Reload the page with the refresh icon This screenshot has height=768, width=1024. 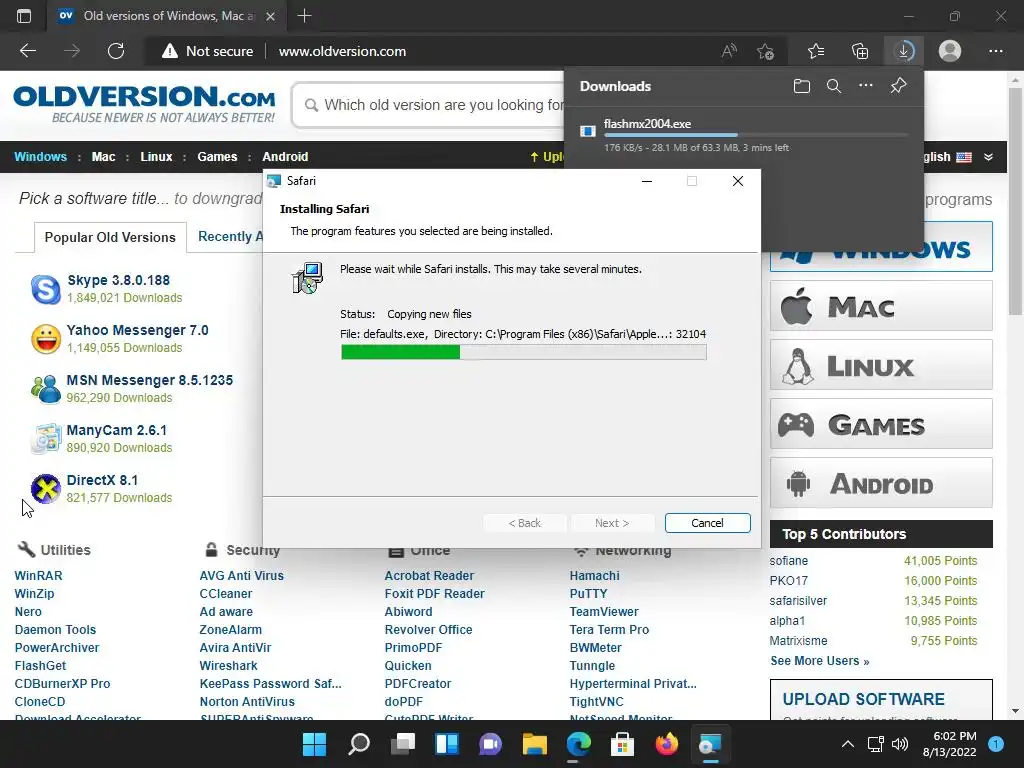[116, 51]
